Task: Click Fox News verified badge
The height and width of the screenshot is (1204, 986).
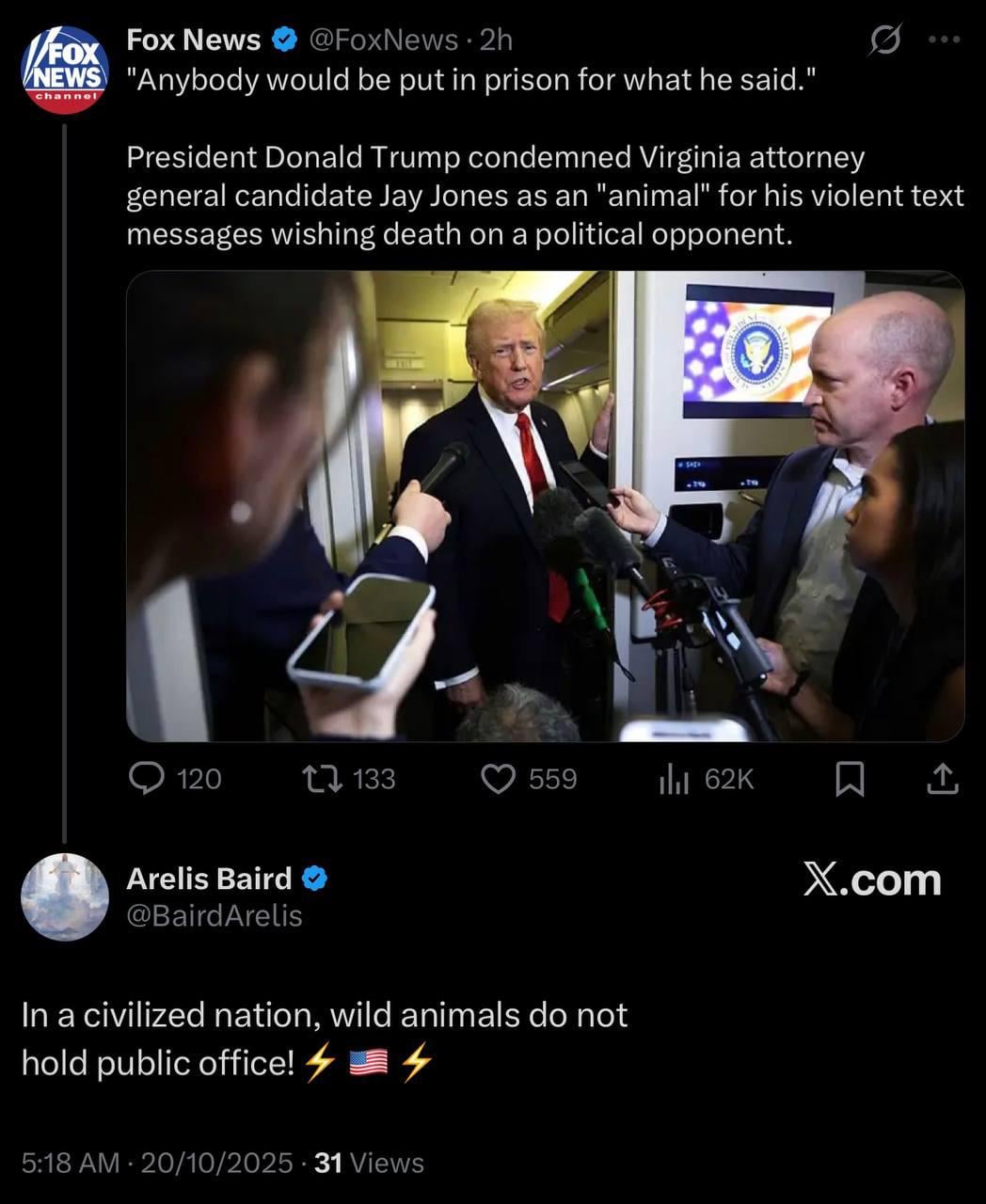Action: (x=284, y=40)
